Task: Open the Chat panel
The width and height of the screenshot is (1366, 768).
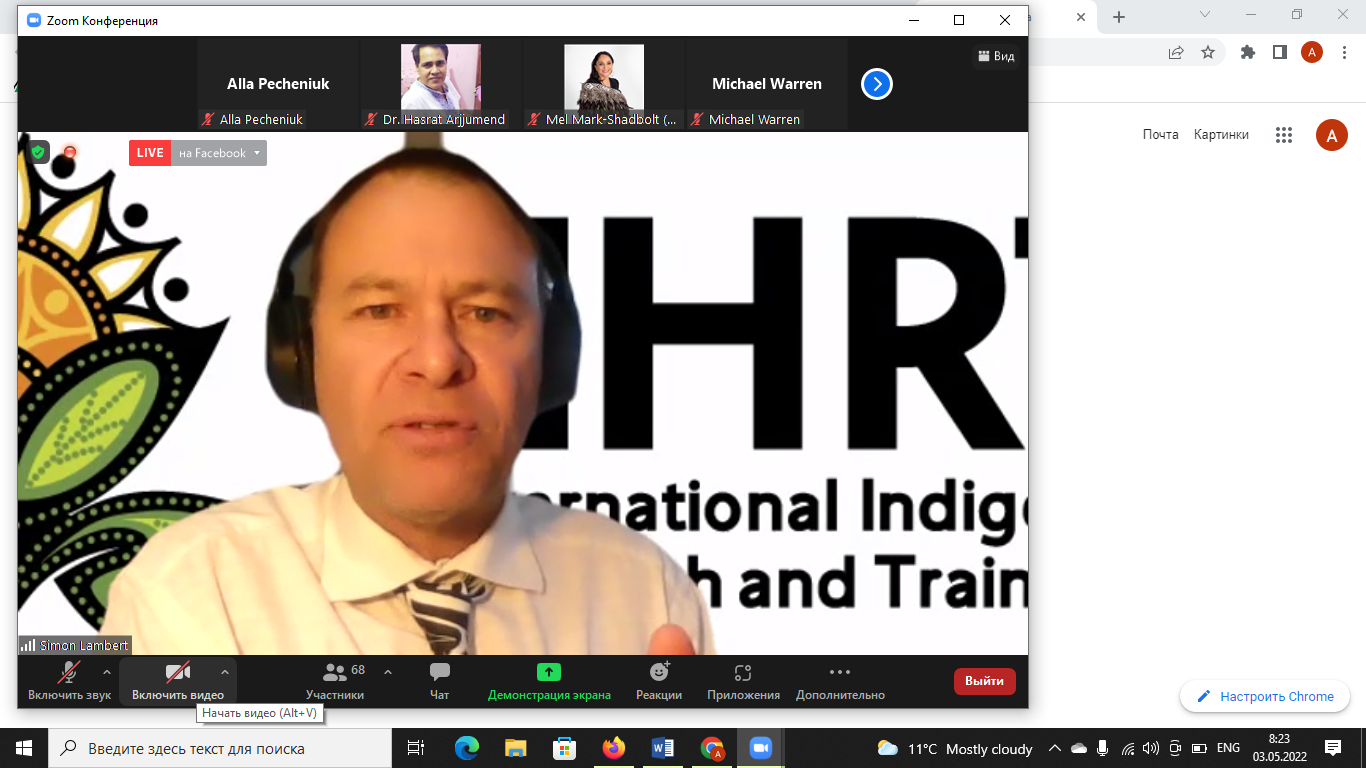Action: (439, 681)
